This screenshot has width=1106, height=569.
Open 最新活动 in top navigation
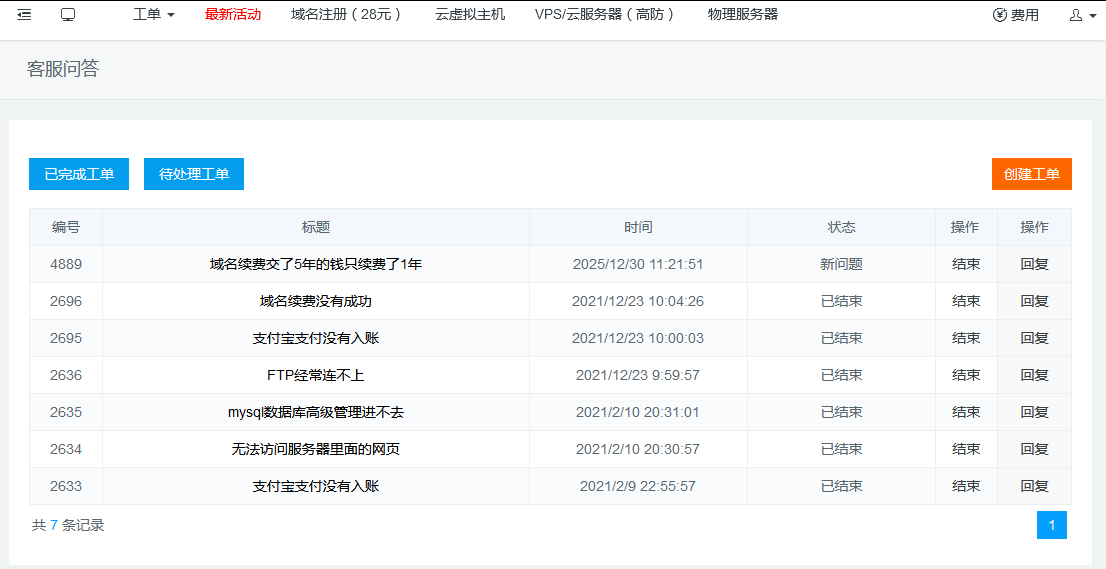click(x=233, y=15)
